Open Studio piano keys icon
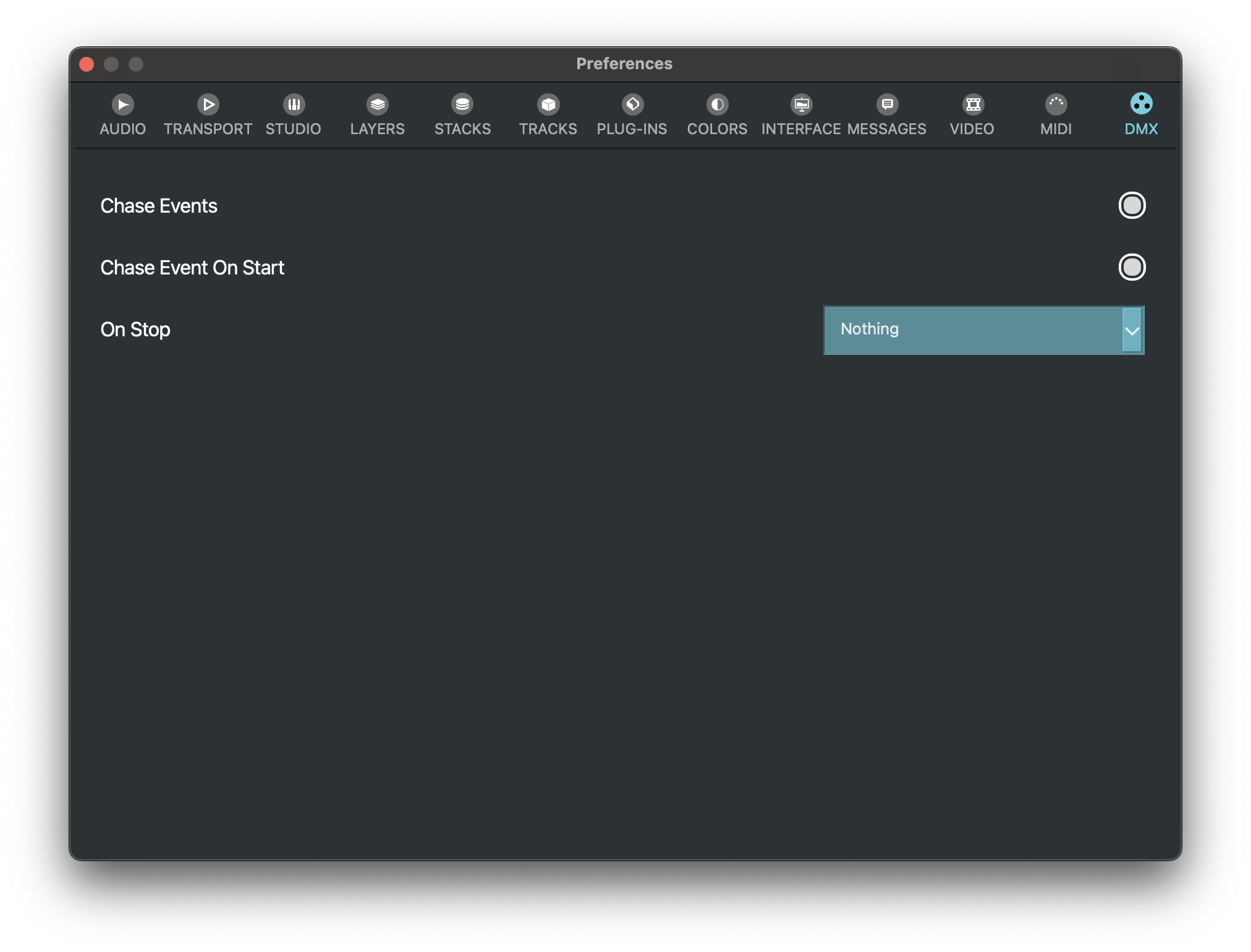The image size is (1251, 952). click(294, 104)
